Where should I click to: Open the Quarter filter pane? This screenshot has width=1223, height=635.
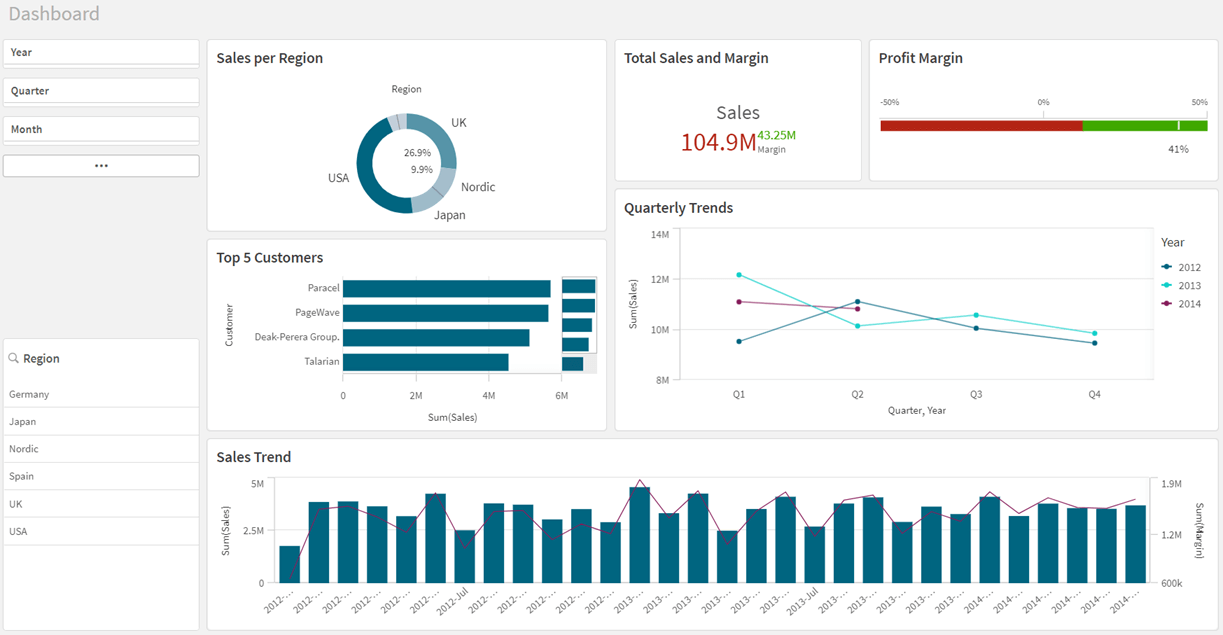coord(100,90)
